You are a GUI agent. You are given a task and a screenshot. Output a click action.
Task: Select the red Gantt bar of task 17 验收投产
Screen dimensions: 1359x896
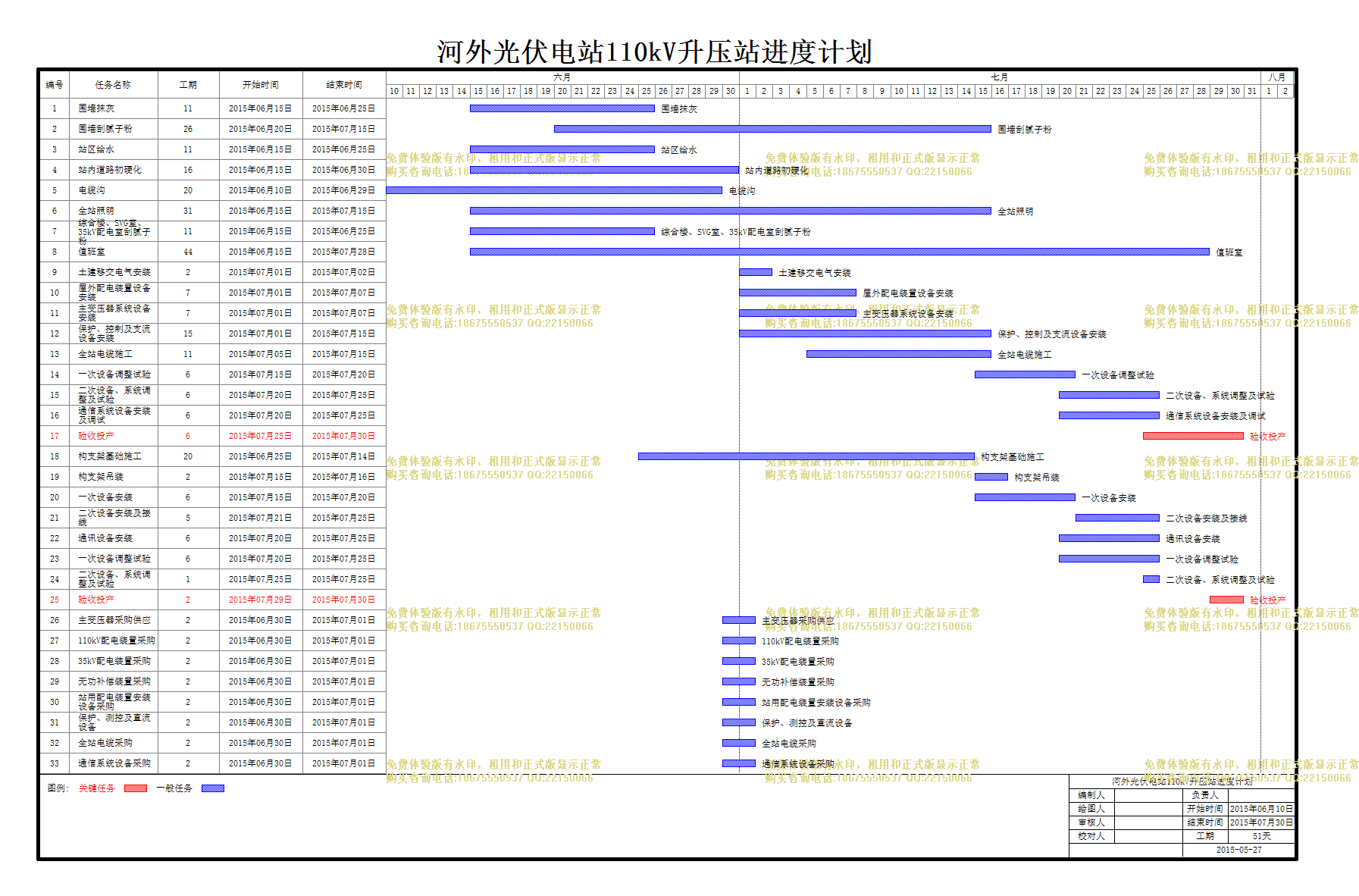tap(1193, 436)
